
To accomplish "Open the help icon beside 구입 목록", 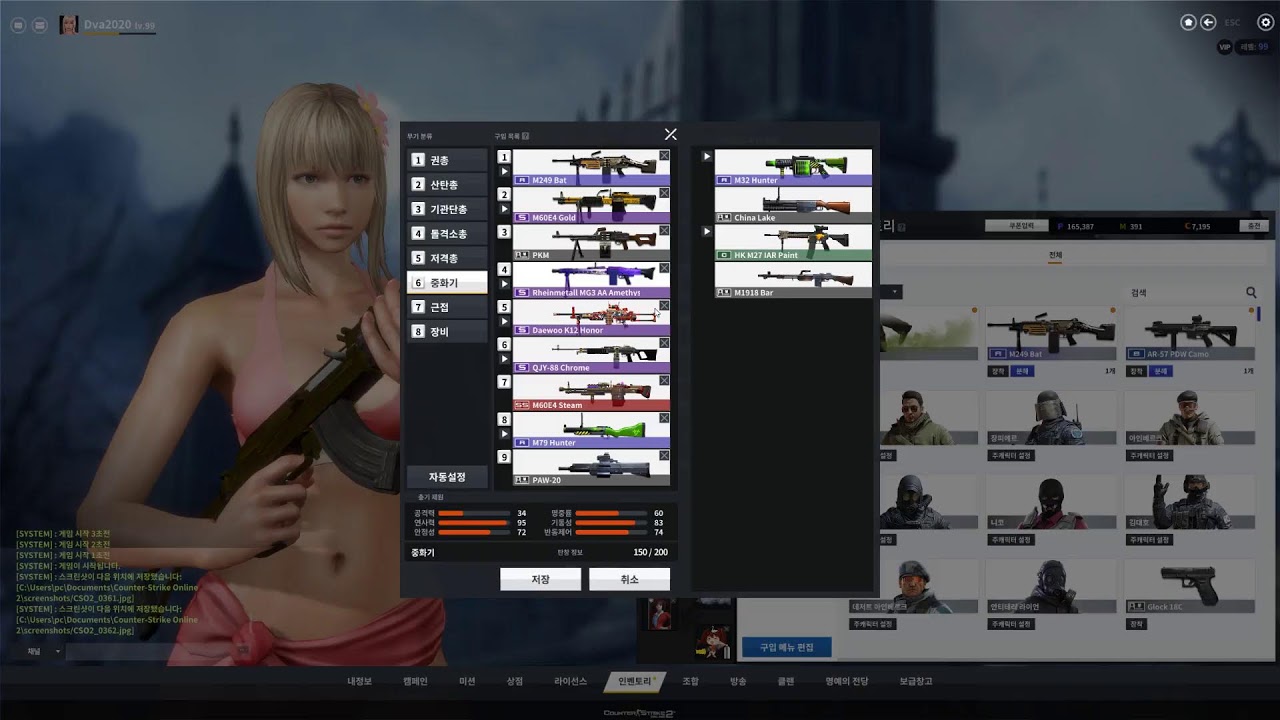I will point(525,136).
